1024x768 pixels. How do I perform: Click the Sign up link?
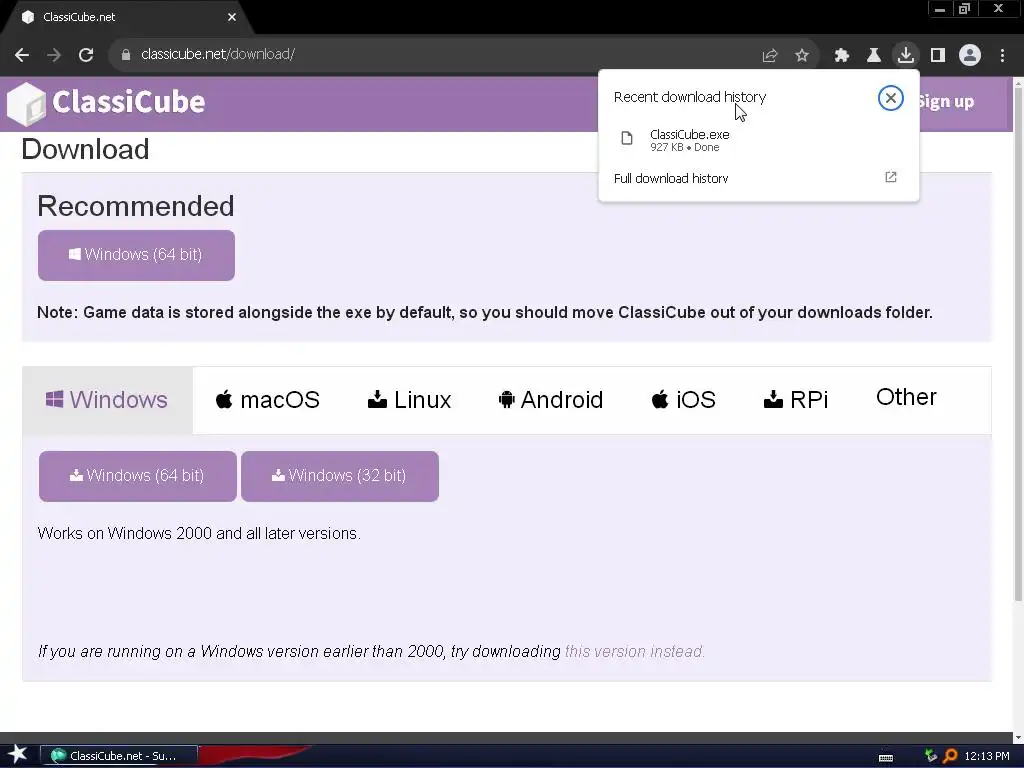(946, 101)
